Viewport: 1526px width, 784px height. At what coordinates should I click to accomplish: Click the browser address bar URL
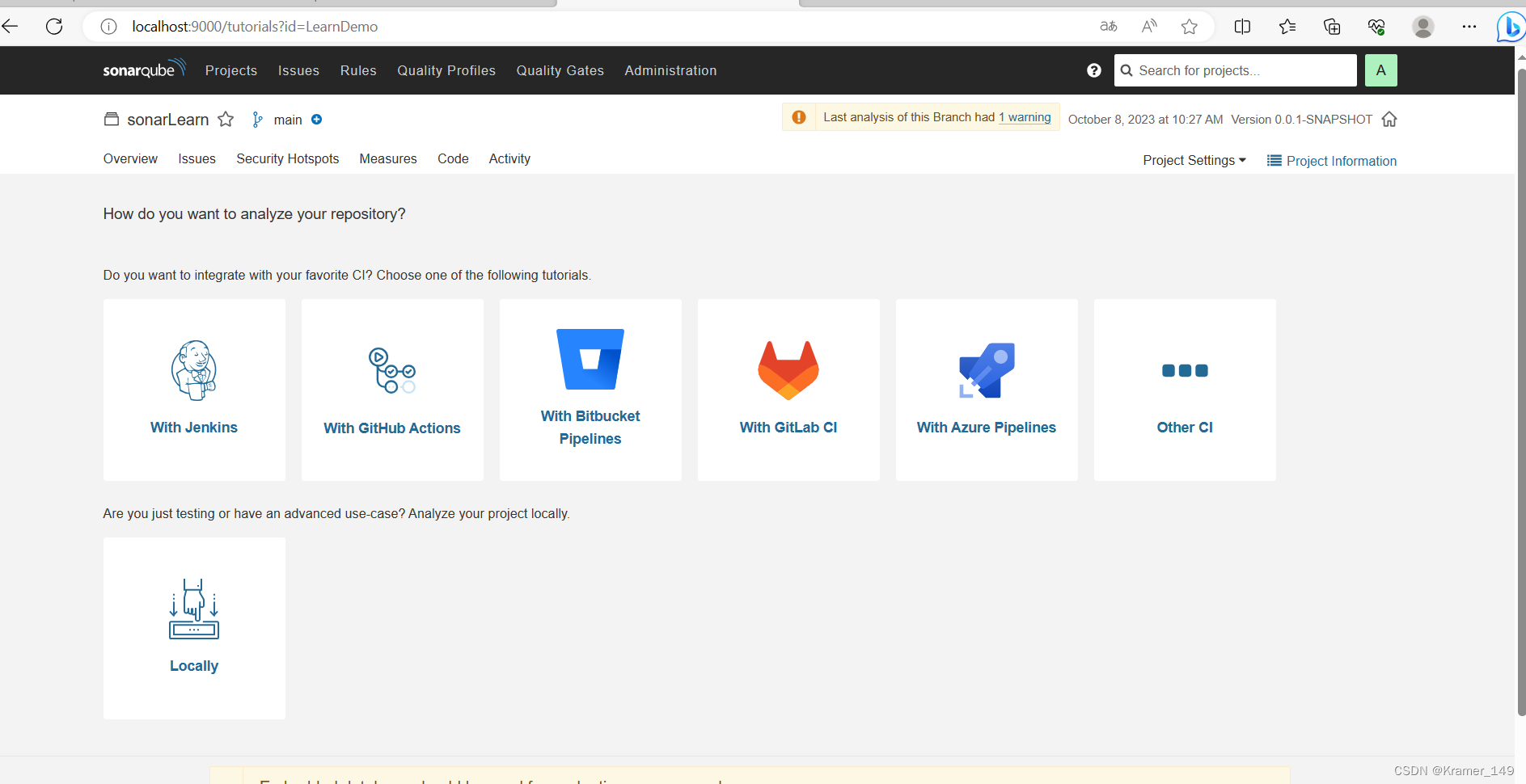pos(255,27)
